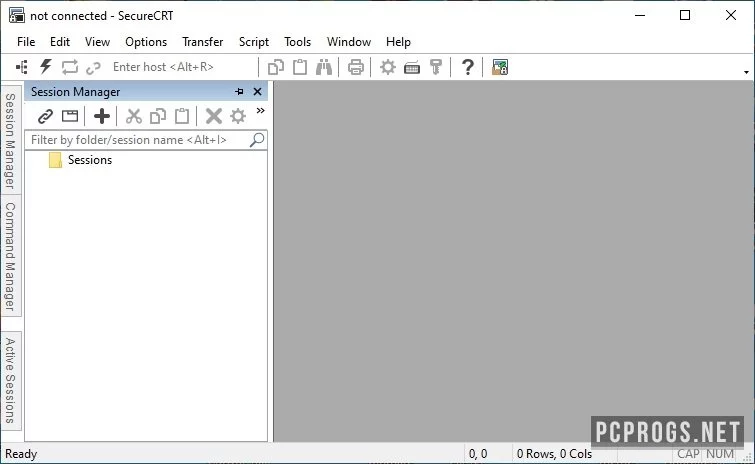The width and height of the screenshot is (755, 464).
Task: Open the Help menu
Action: click(x=398, y=42)
